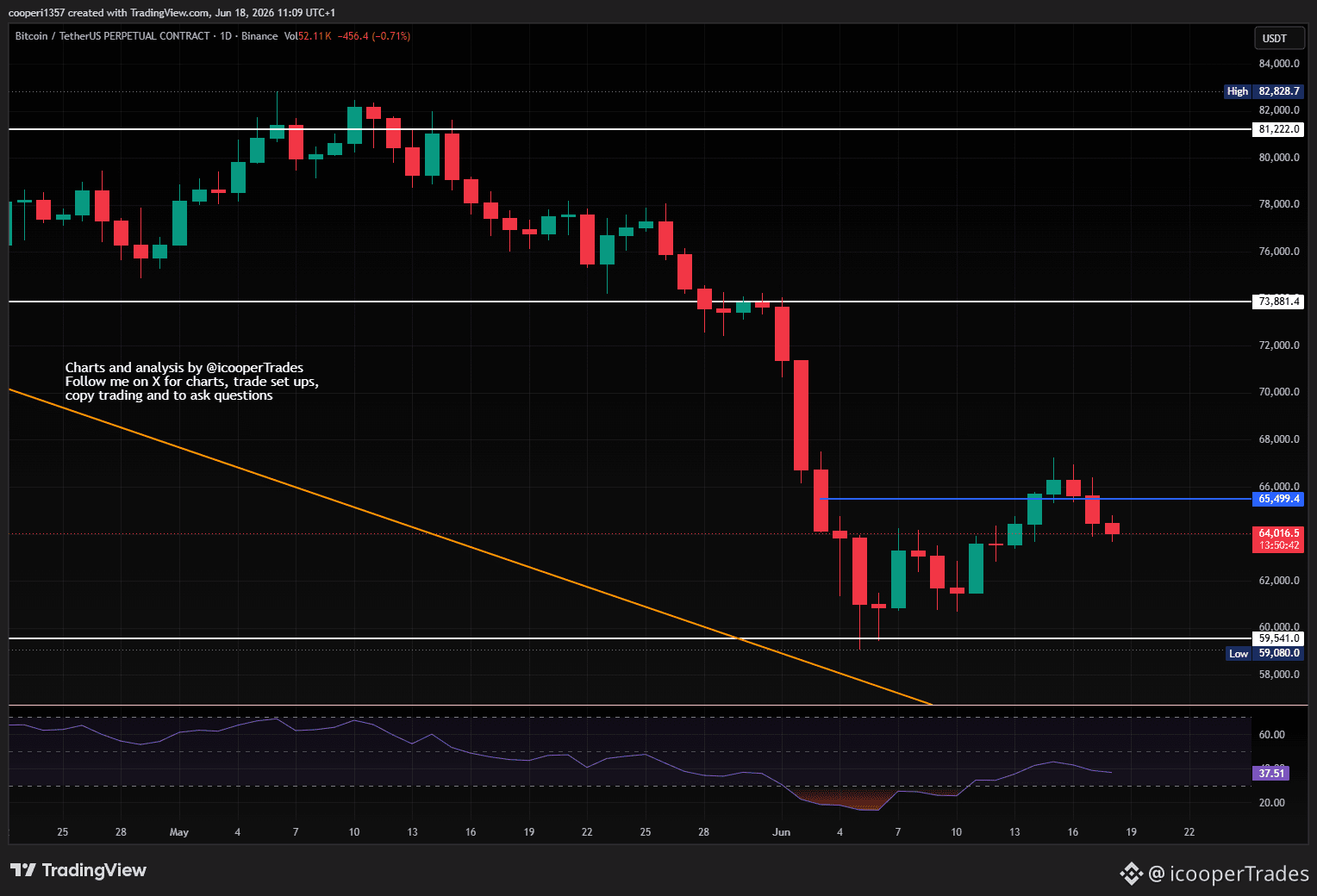Select the 'Charts and analysis by @icooperTrades' text note
The width and height of the screenshot is (1317, 896).
192,382
